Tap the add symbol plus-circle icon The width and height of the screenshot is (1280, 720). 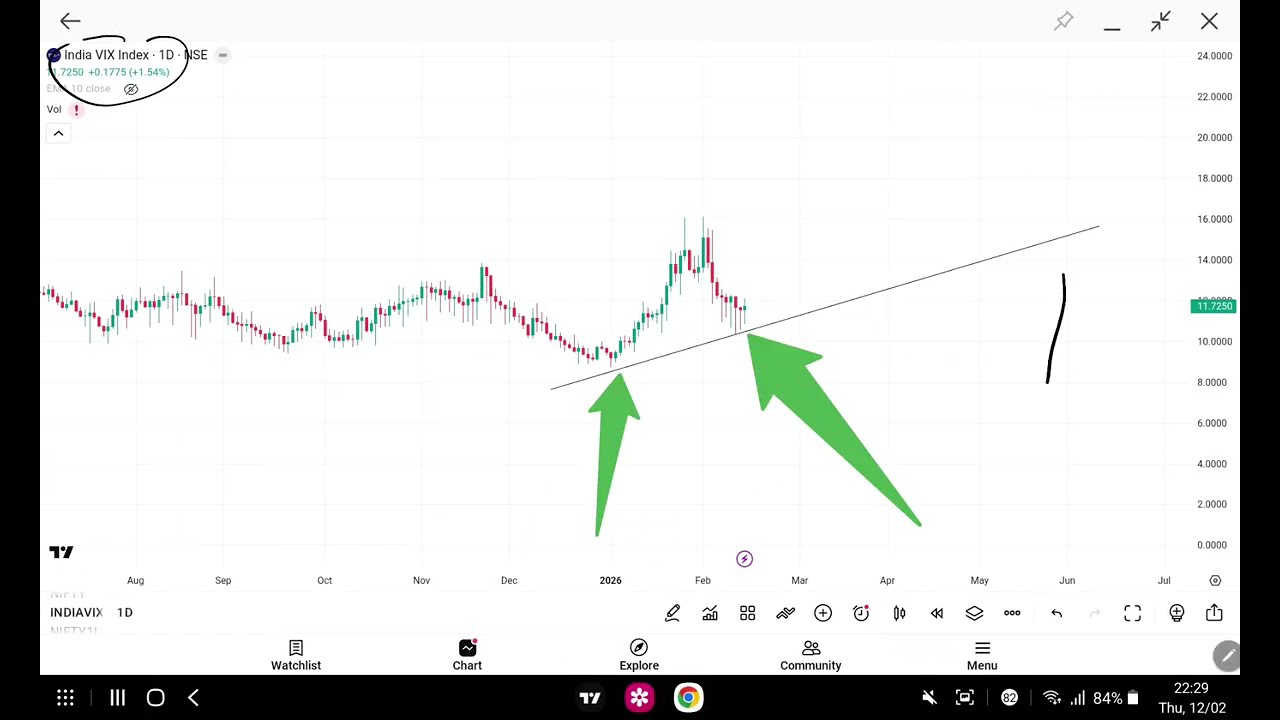click(x=823, y=613)
